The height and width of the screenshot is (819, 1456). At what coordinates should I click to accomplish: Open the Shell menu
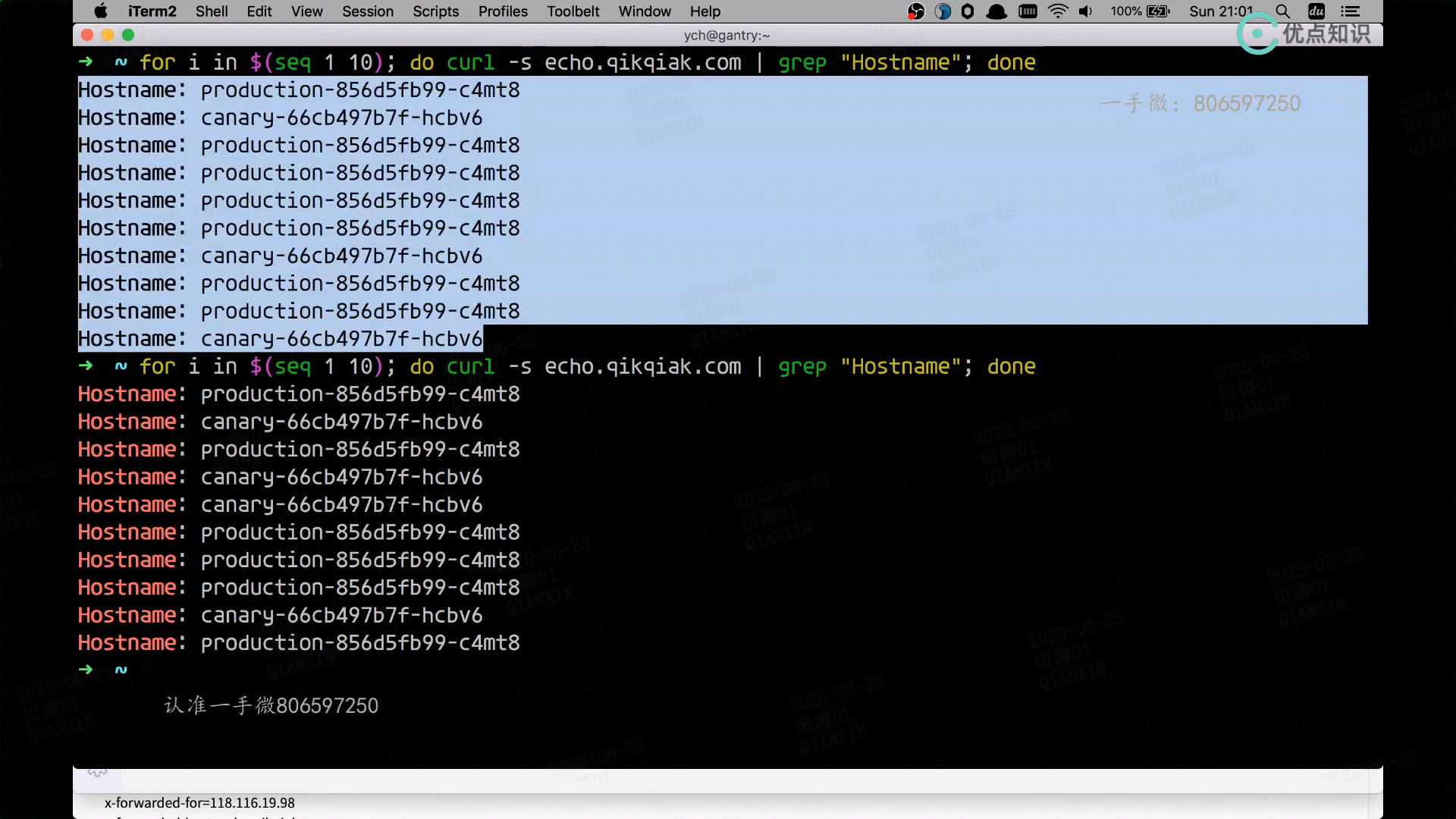pyautogui.click(x=212, y=11)
